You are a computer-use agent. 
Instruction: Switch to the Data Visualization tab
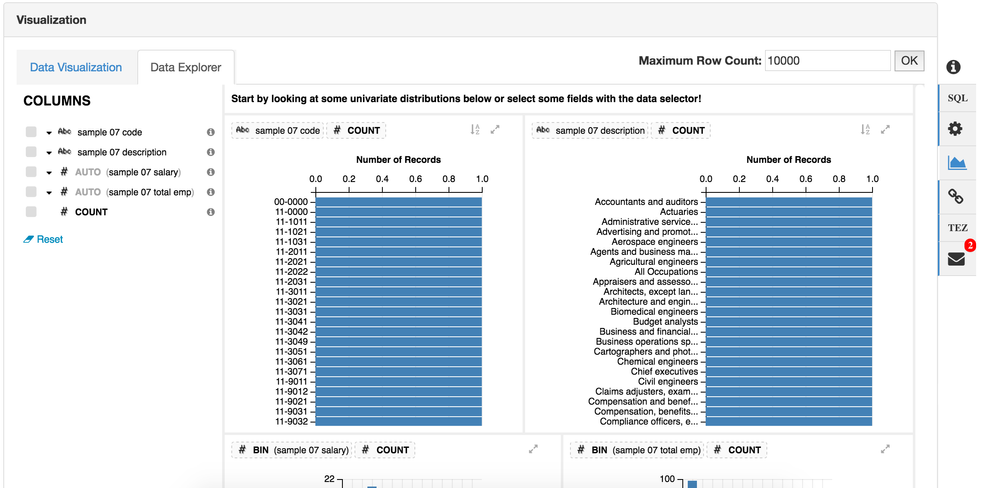[76, 68]
